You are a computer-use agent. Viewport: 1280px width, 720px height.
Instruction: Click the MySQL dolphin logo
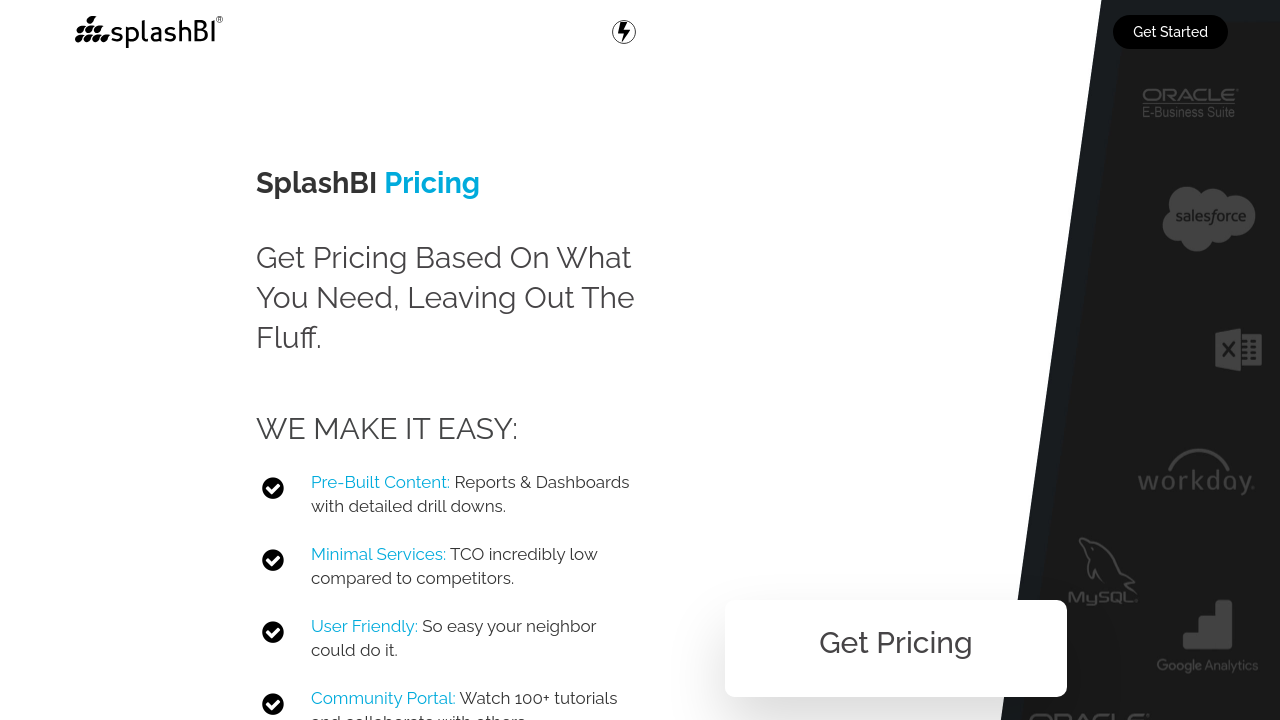pos(1103,572)
